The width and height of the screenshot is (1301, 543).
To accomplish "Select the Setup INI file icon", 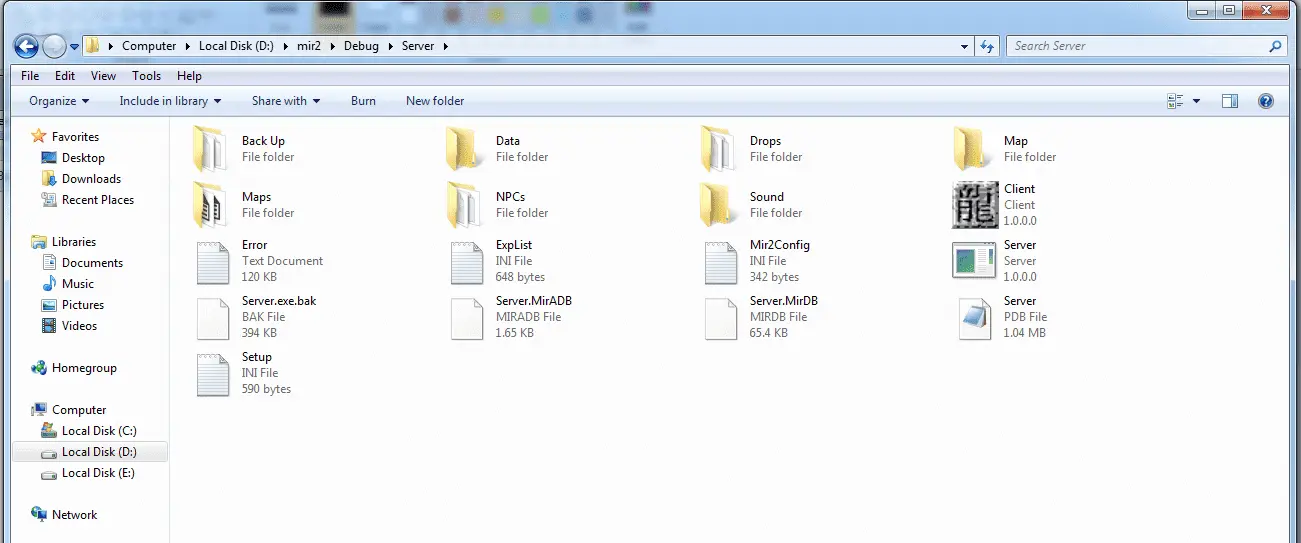I will (212, 373).
